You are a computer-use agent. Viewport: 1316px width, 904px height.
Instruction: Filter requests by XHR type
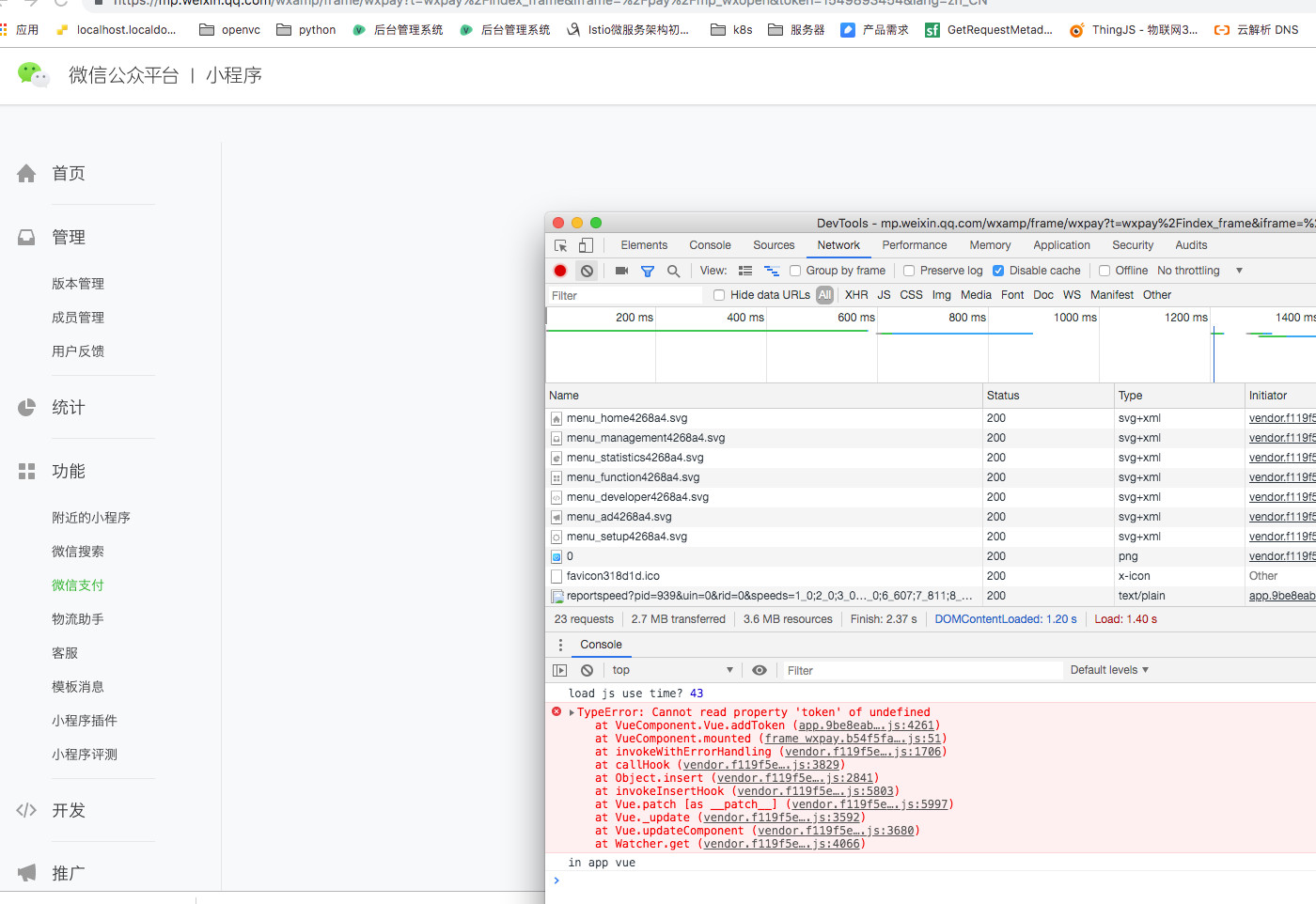[856, 295]
